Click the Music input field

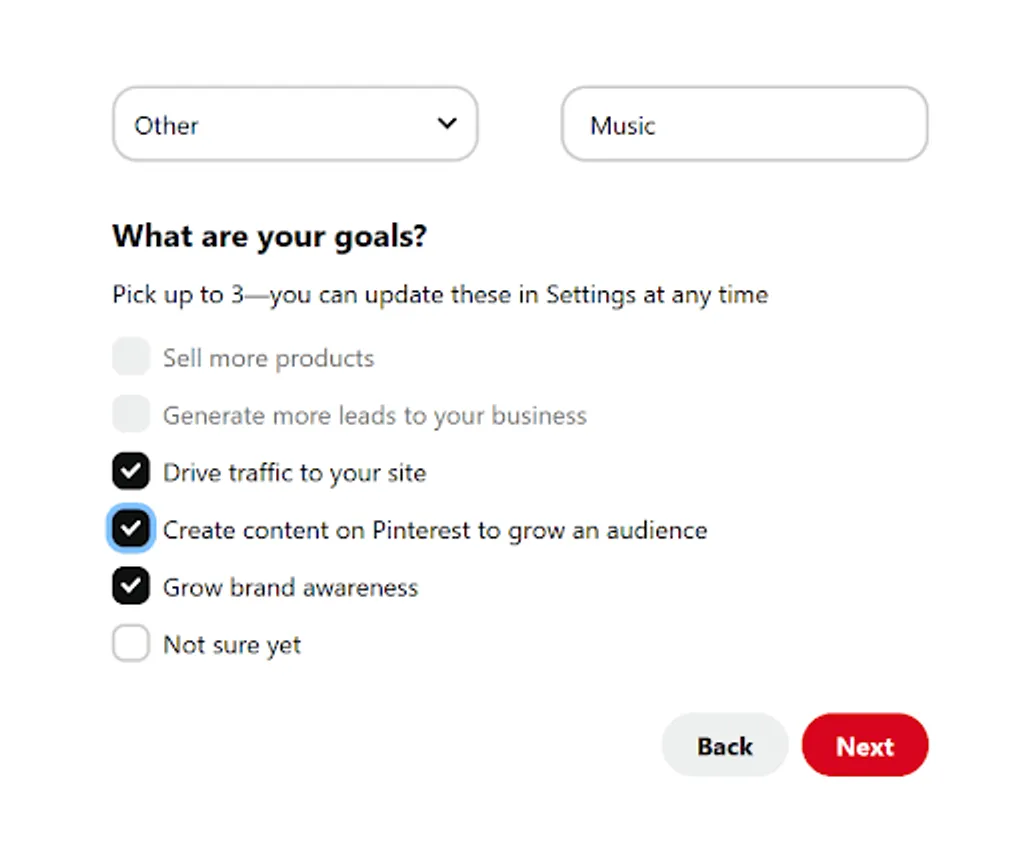(744, 124)
